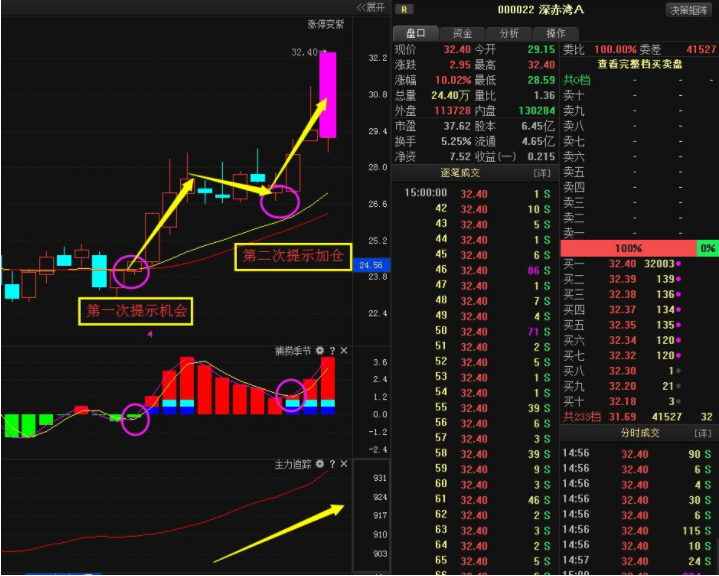Switch to the 分析 tab

tap(509, 33)
